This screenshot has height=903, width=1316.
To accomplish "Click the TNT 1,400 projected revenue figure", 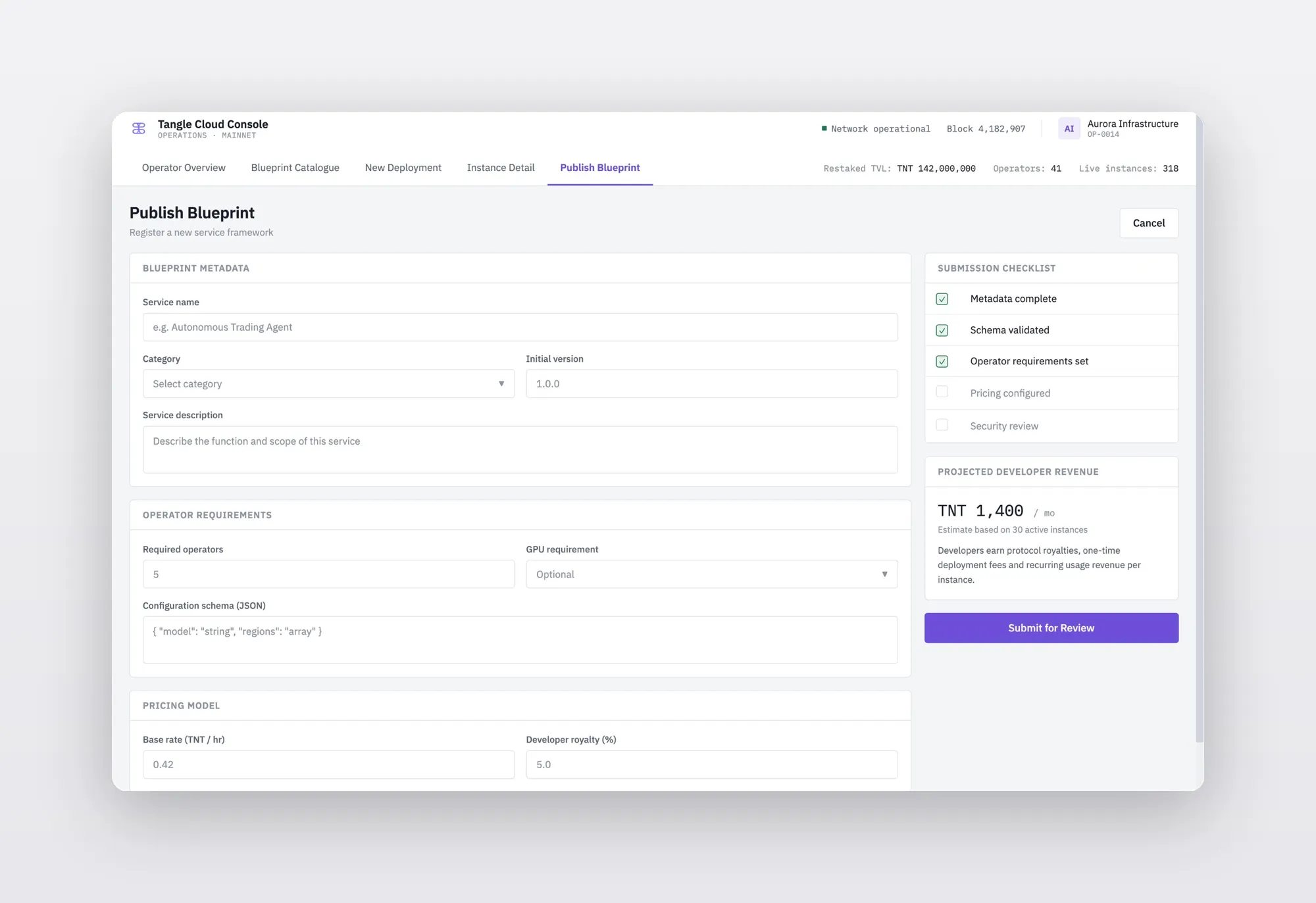I will click(980, 511).
